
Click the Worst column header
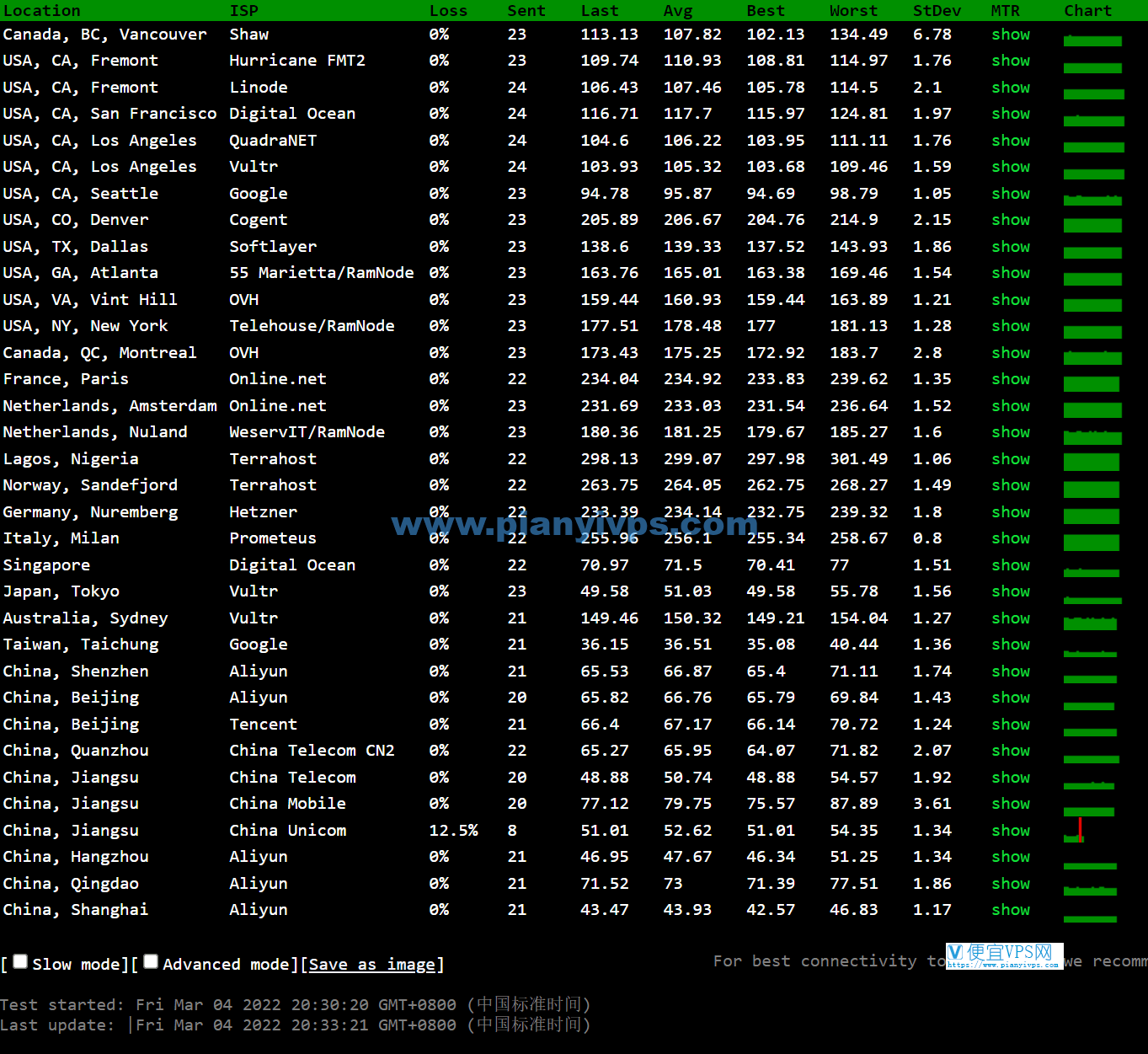[x=854, y=11]
